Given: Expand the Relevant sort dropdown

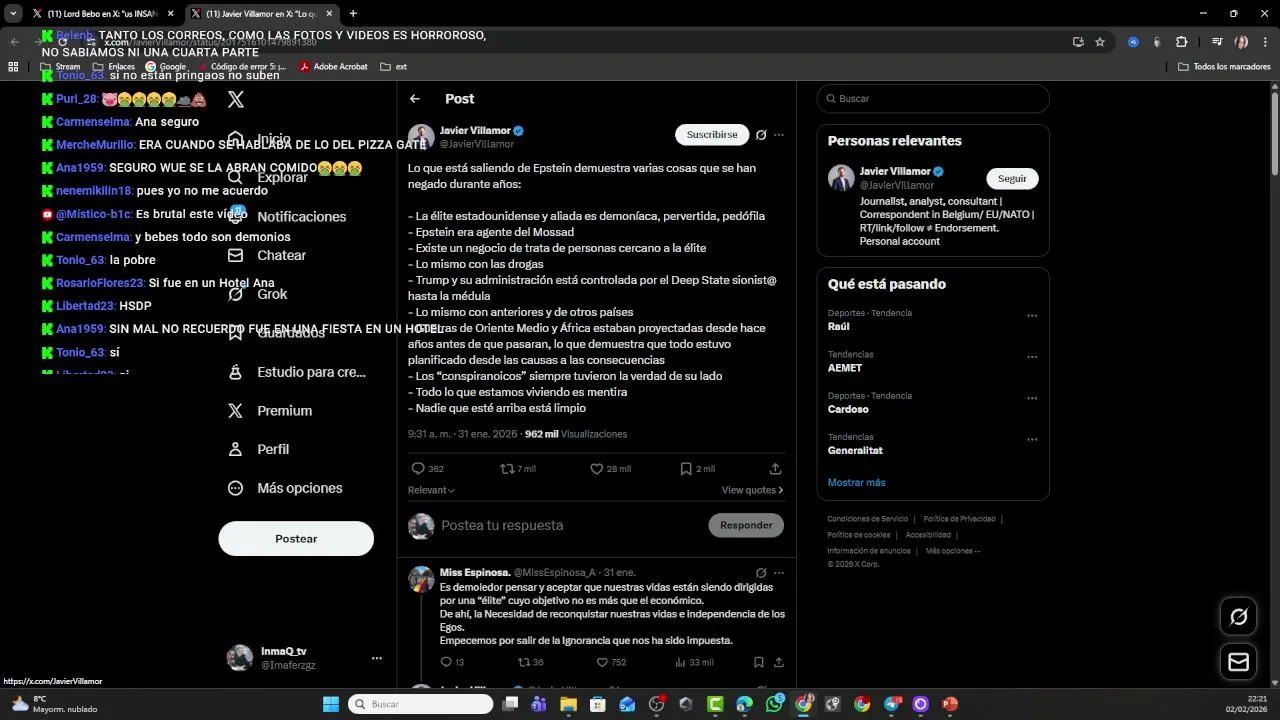Looking at the screenshot, I should pos(431,490).
